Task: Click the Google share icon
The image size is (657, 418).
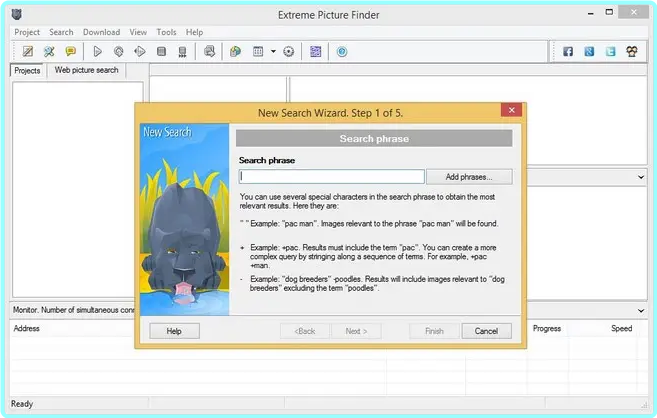Action: [589, 52]
